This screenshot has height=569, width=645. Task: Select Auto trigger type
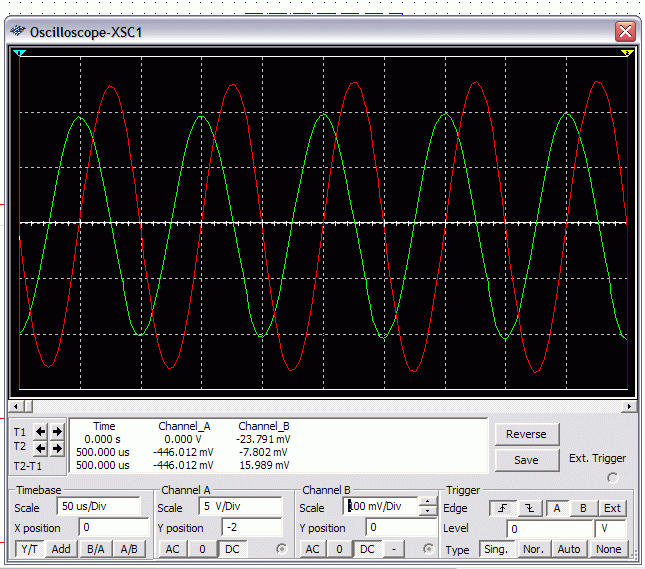569,549
